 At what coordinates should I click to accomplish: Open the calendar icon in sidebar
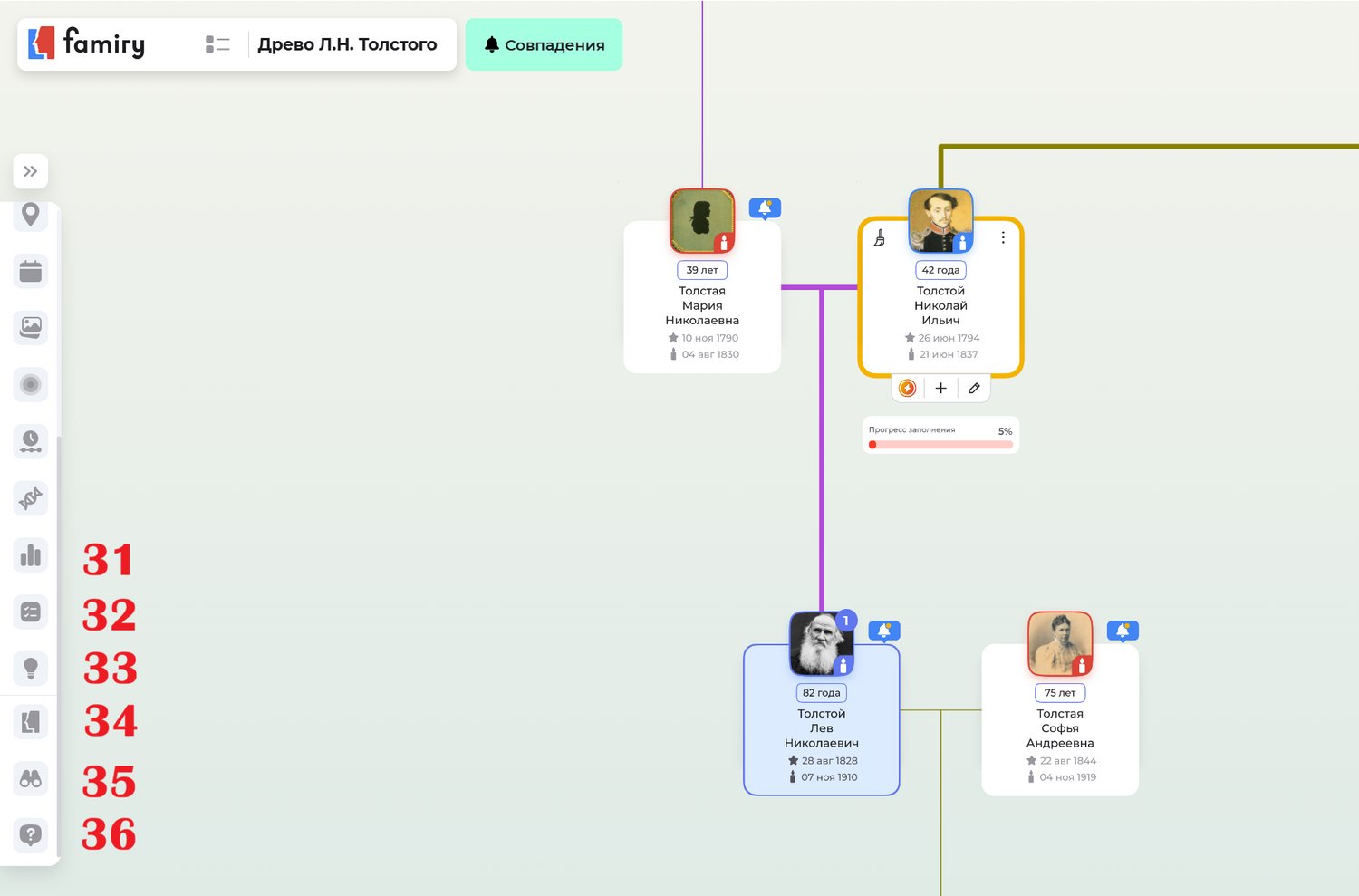point(31,271)
